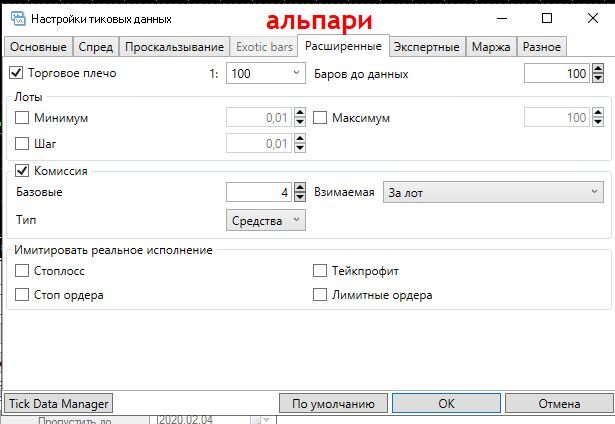The height and width of the screenshot is (424, 615).
Task: Switch to the Спред tab
Action: point(96,47)
